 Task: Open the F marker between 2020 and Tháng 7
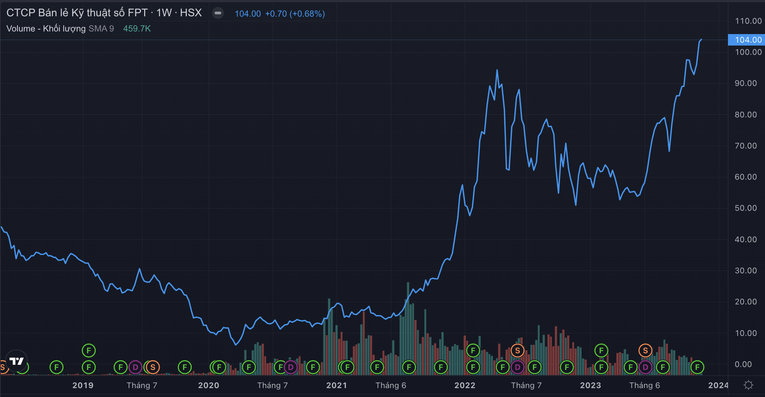pyautogui.click(x=249, y=367)
